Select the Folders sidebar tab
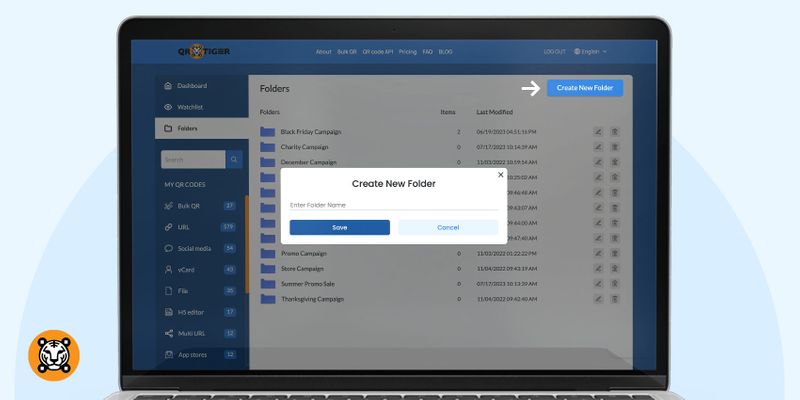This screenshot has height=400, width=800. (202, 129)
